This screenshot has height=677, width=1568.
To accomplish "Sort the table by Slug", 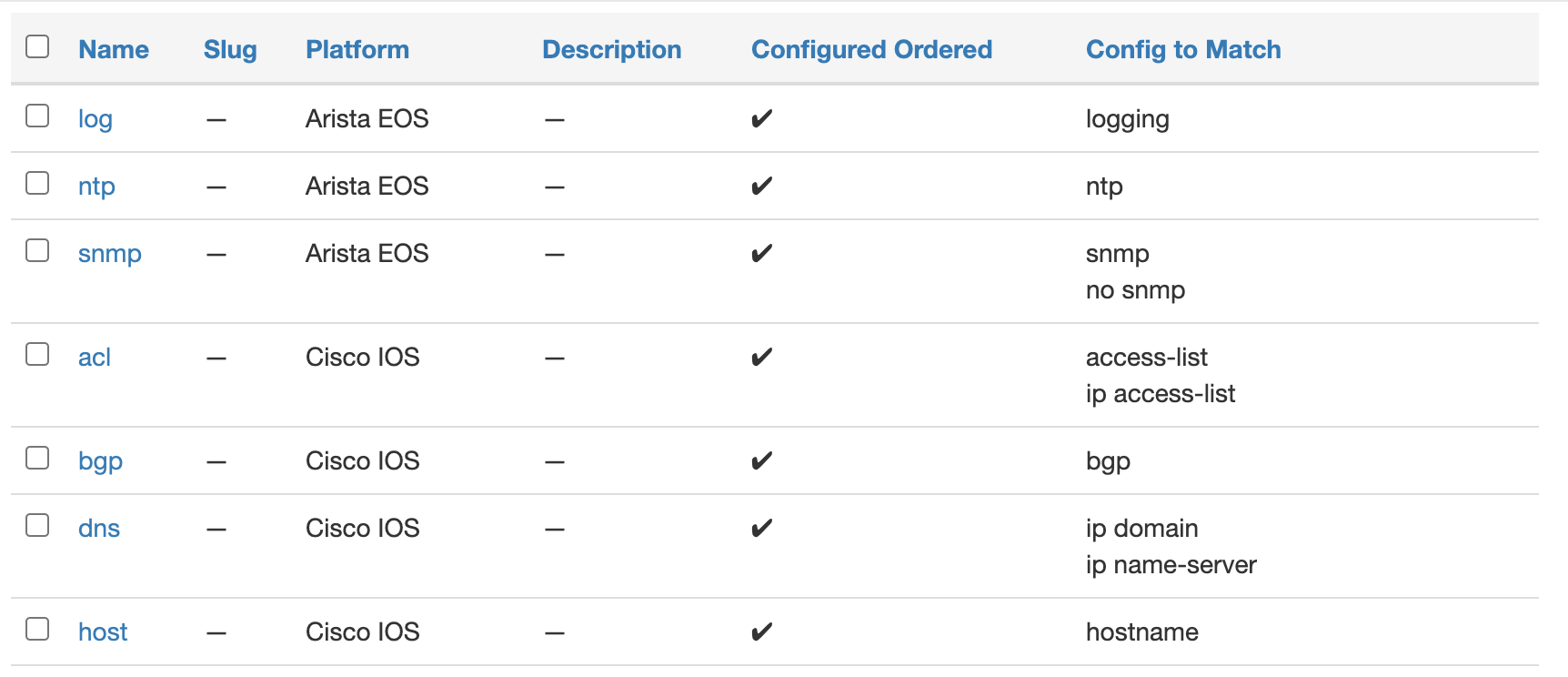I will click(x=229, y=50).
